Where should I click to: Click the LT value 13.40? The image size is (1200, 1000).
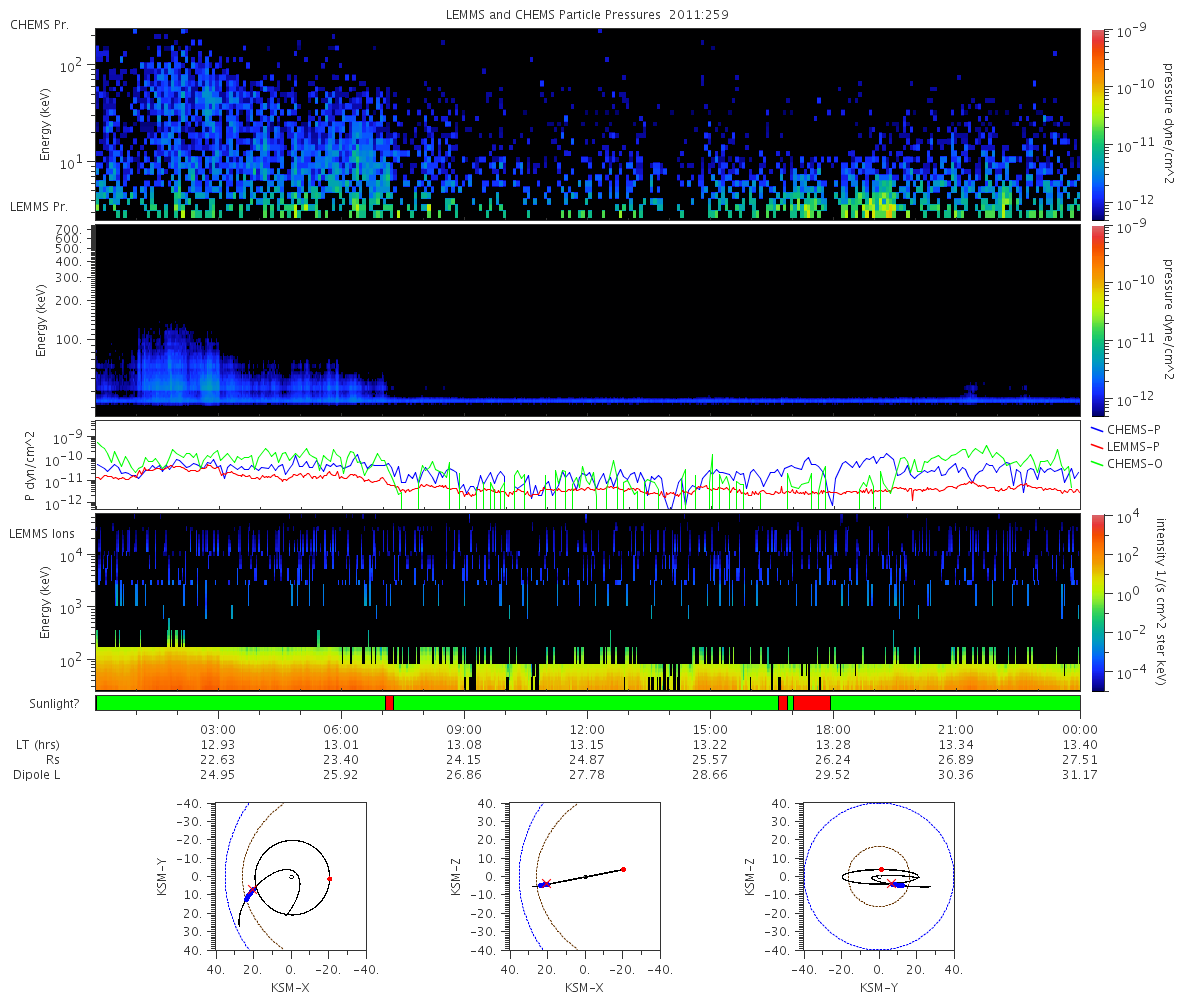[x=1080, y=745]
